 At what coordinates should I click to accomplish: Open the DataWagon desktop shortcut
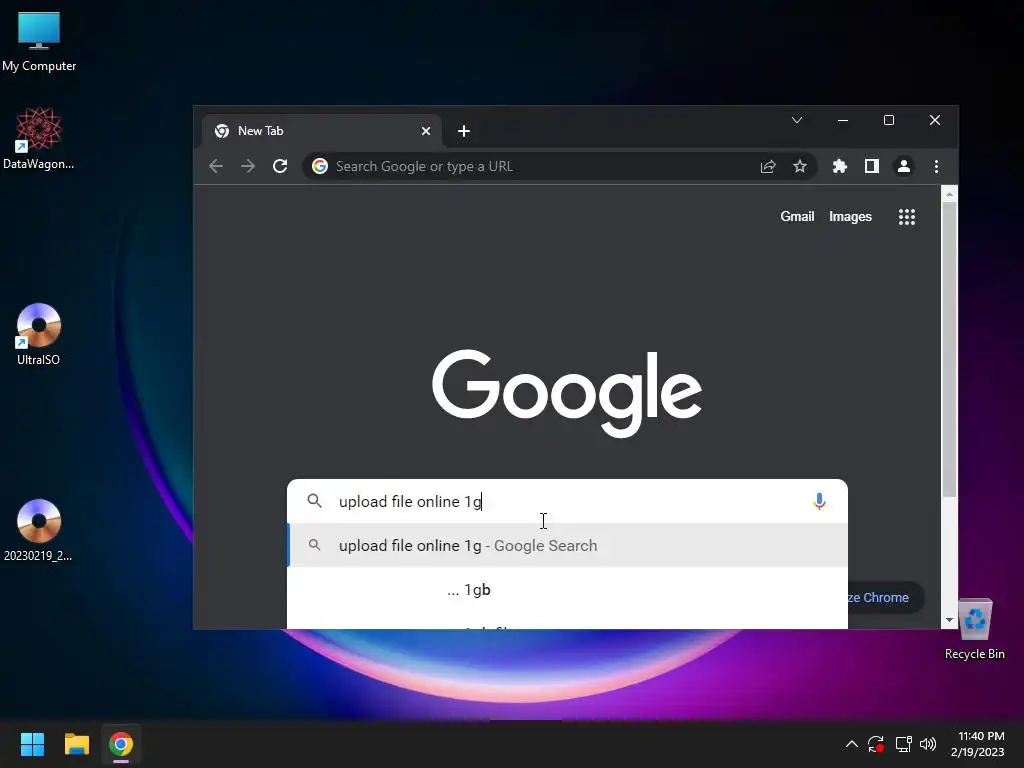pos(39,138)
